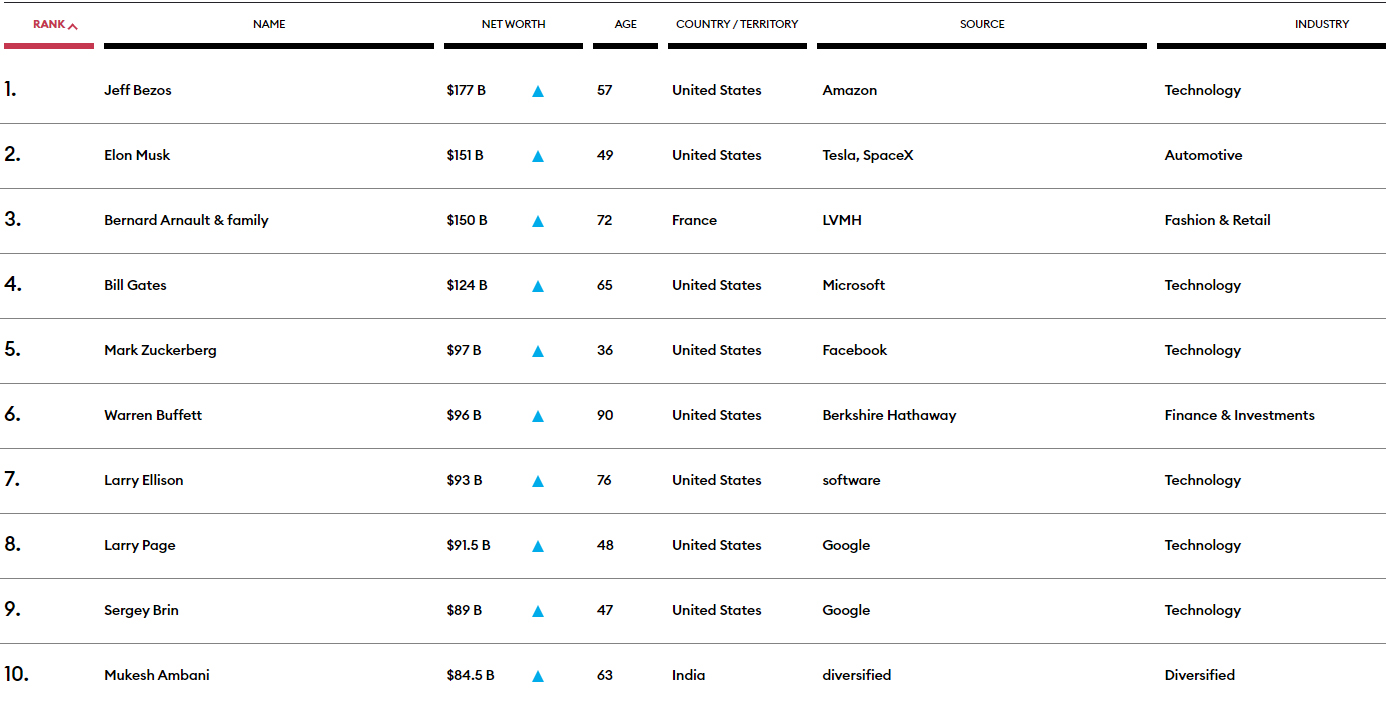Click Berkshire Hathaway in the source column
Viewport: 1386px width, 707px height.
tap(889, 415)
